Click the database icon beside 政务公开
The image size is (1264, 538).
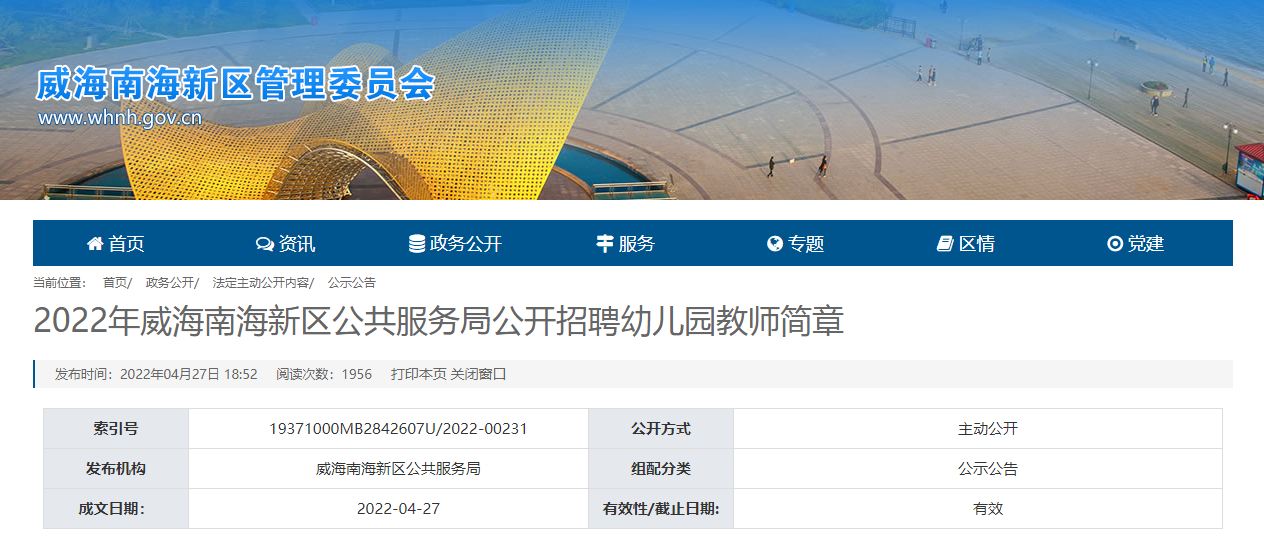pyautogui.click(x=417, y=244)
